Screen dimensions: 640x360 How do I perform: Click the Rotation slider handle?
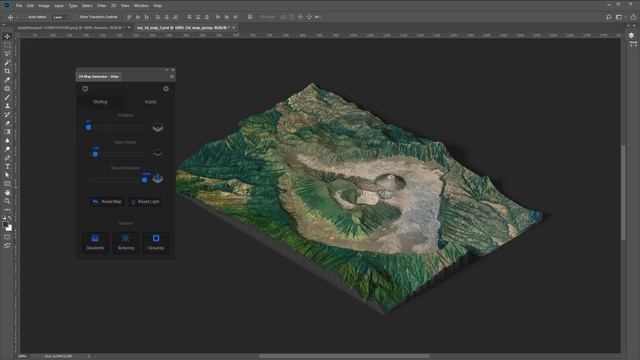(x=88, y=127)
